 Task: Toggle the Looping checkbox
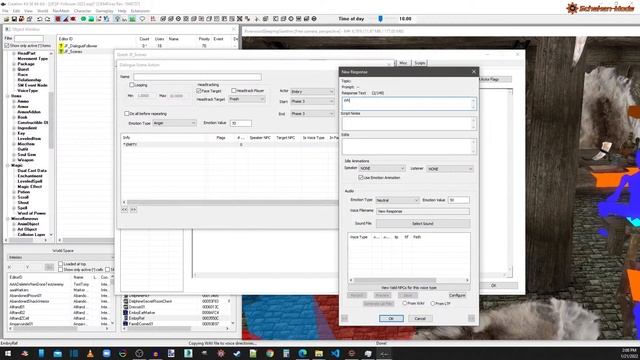click(131, 85)
